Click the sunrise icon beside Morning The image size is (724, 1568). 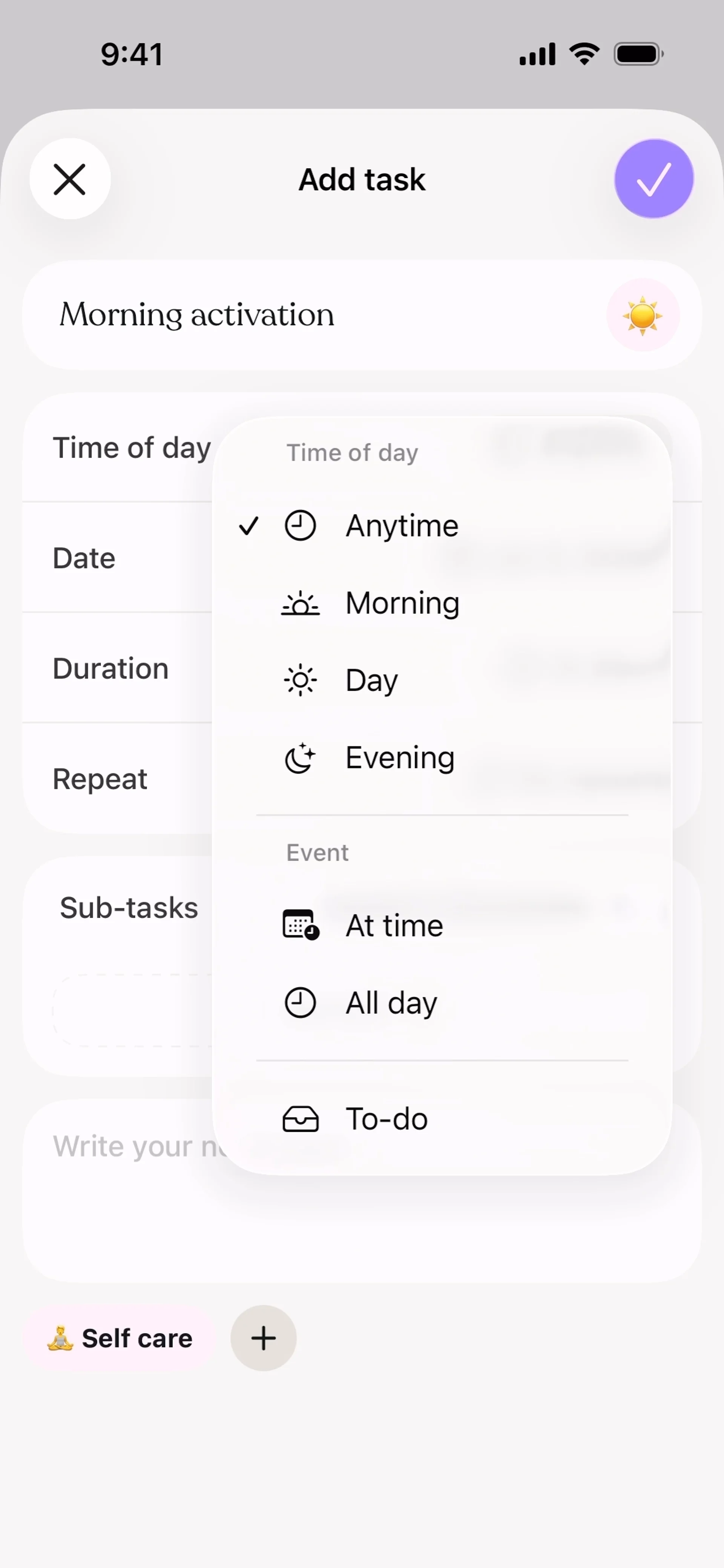click(299, 603)
